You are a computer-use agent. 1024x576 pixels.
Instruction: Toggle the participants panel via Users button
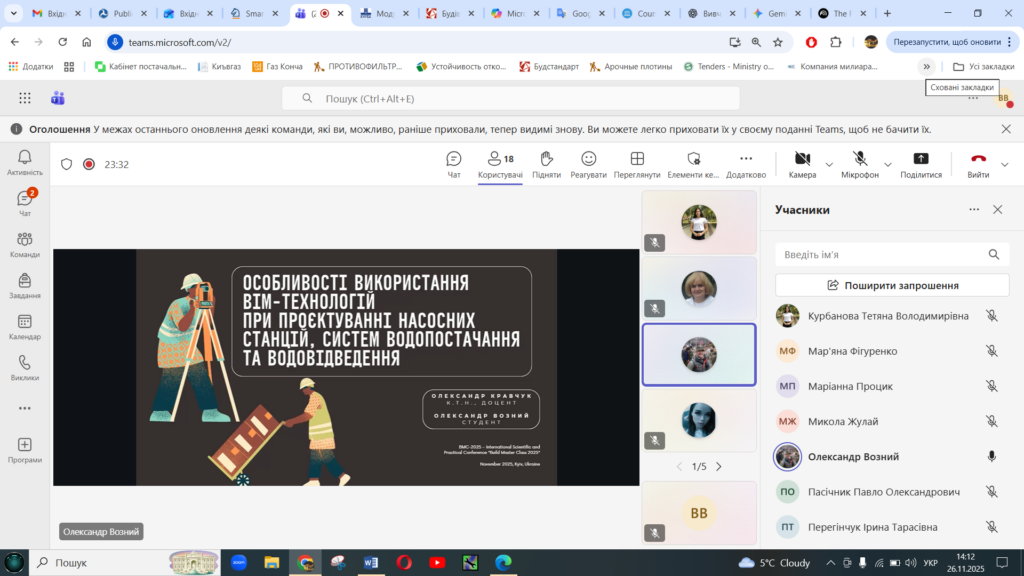(x=500, y=164)
